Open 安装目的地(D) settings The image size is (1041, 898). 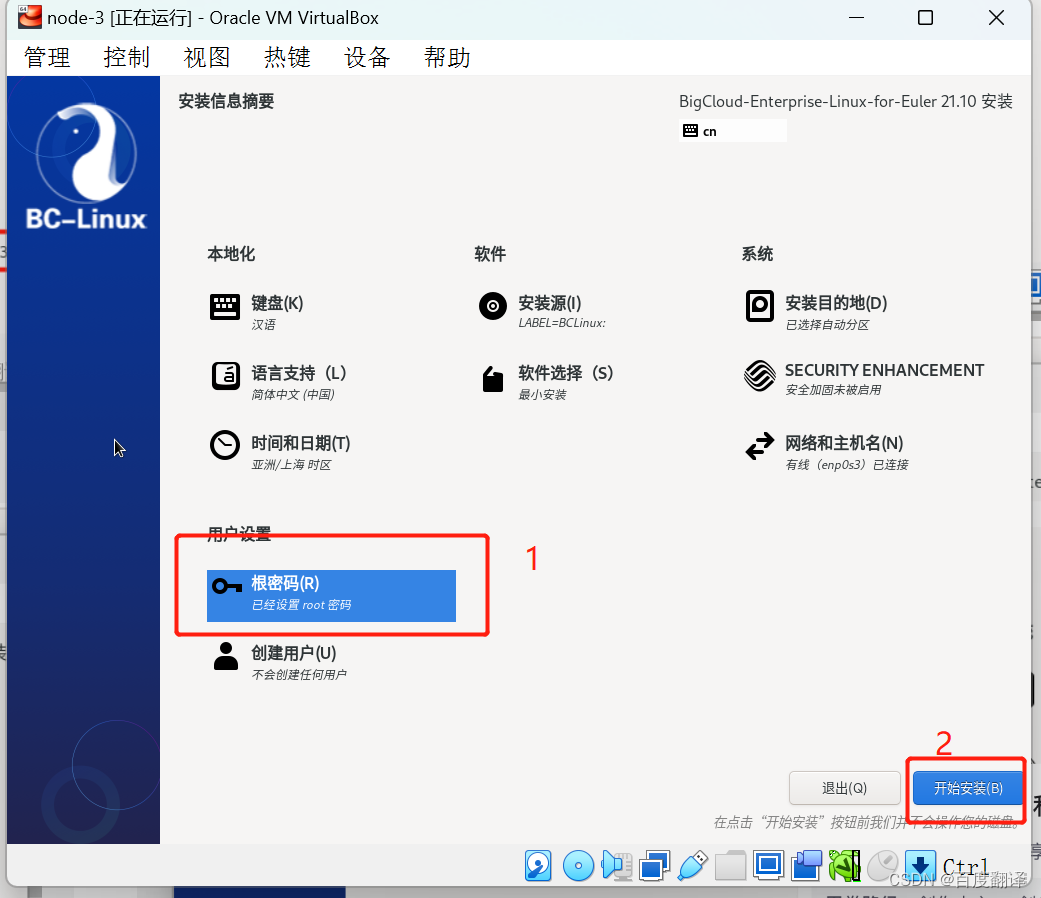[837, 303]
